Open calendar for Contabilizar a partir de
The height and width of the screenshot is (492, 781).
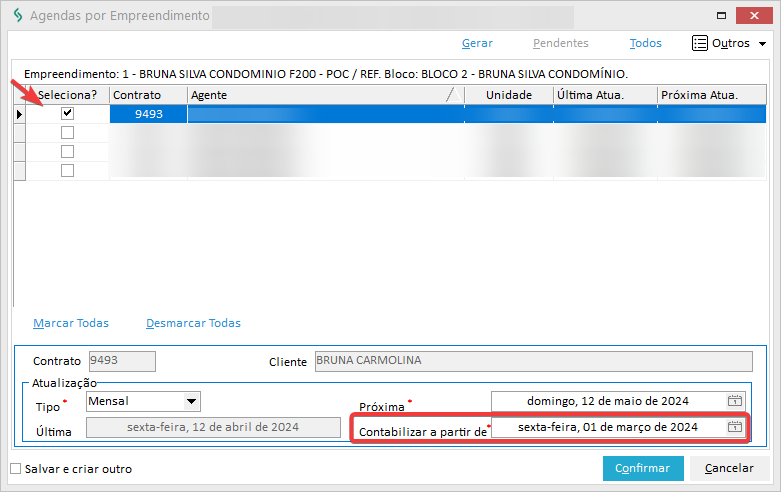coord(735,427)
